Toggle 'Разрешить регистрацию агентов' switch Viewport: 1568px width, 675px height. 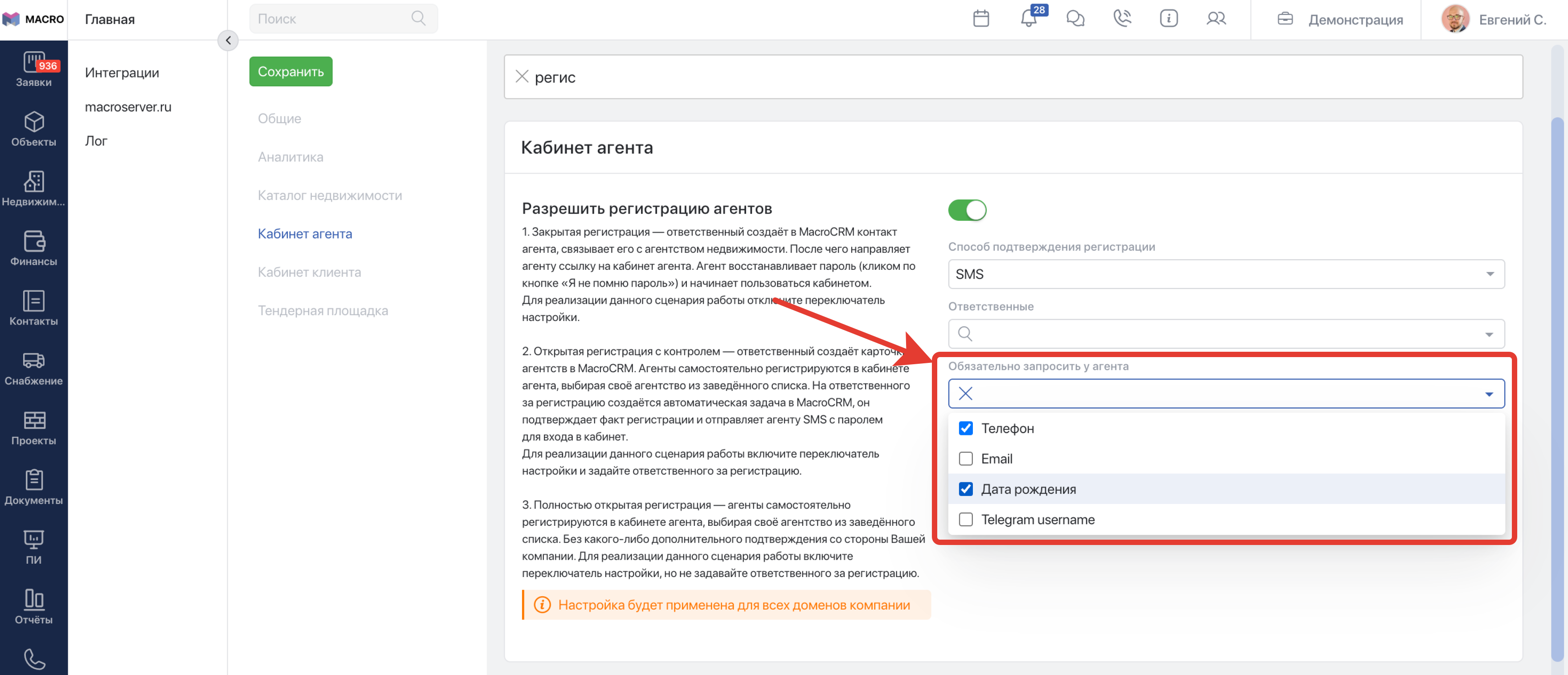967,211
